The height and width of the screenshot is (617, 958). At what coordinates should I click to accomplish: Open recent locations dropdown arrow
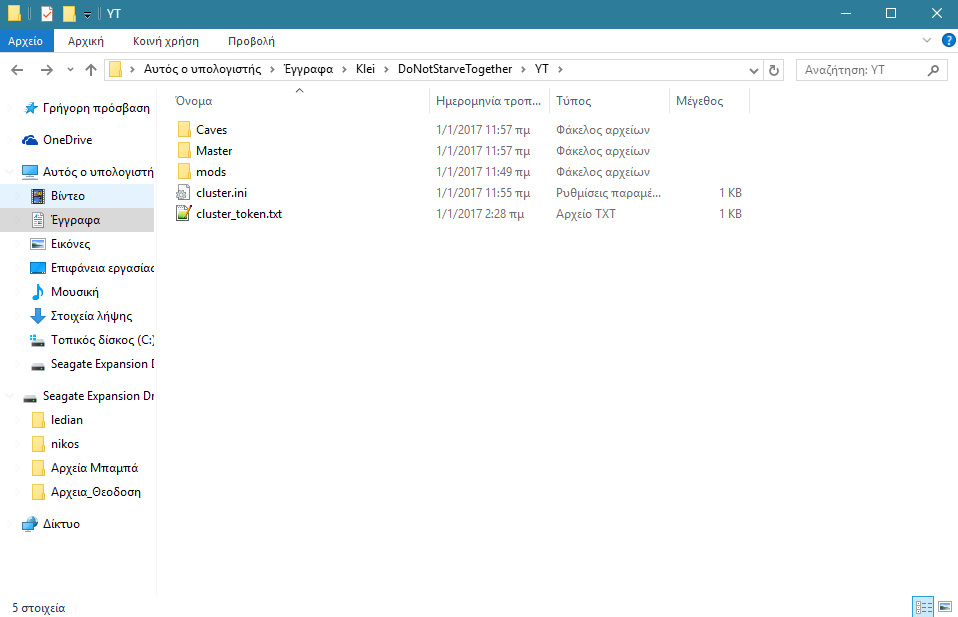[x=69, y=70]
